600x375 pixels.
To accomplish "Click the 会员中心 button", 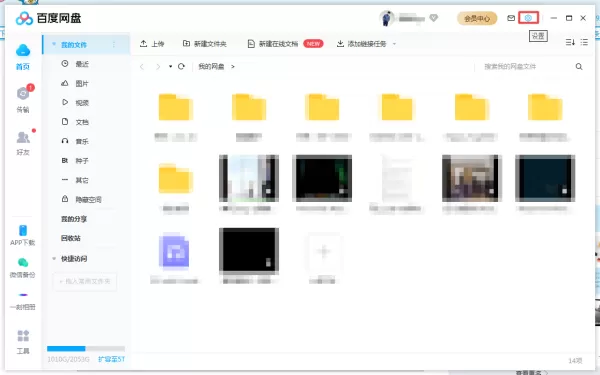I will (x=477, y=18).
